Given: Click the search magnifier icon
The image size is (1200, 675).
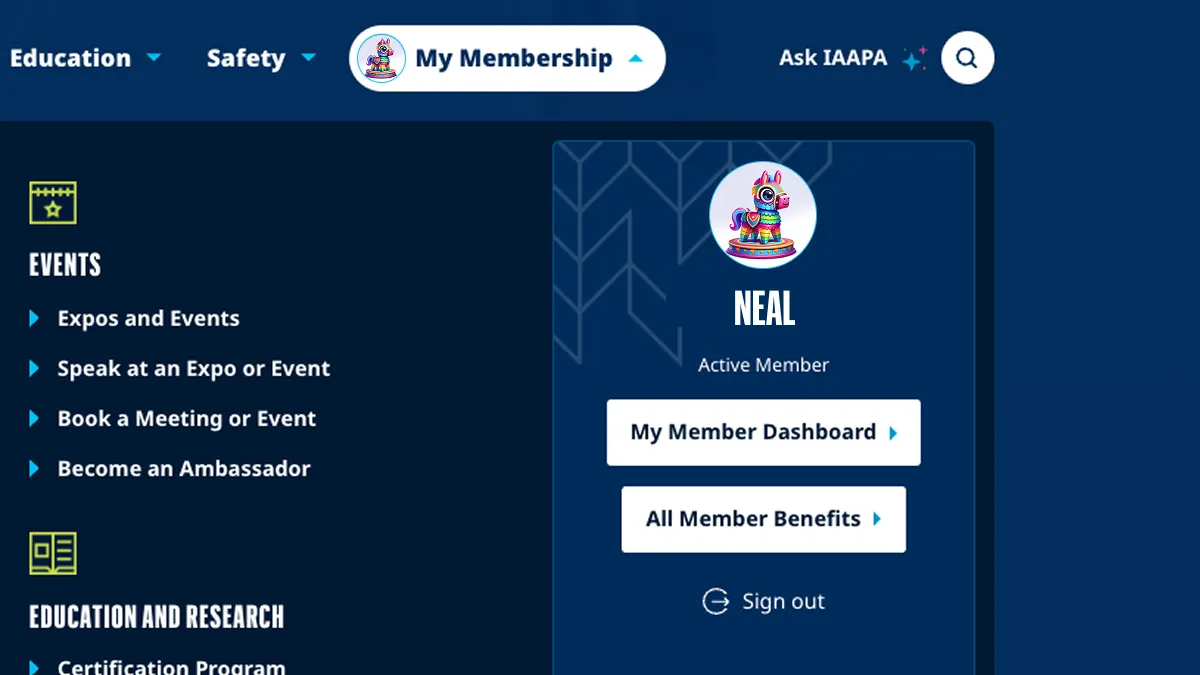Looking at the screenshot, I should pyautogui.click(x=967, y=58).
